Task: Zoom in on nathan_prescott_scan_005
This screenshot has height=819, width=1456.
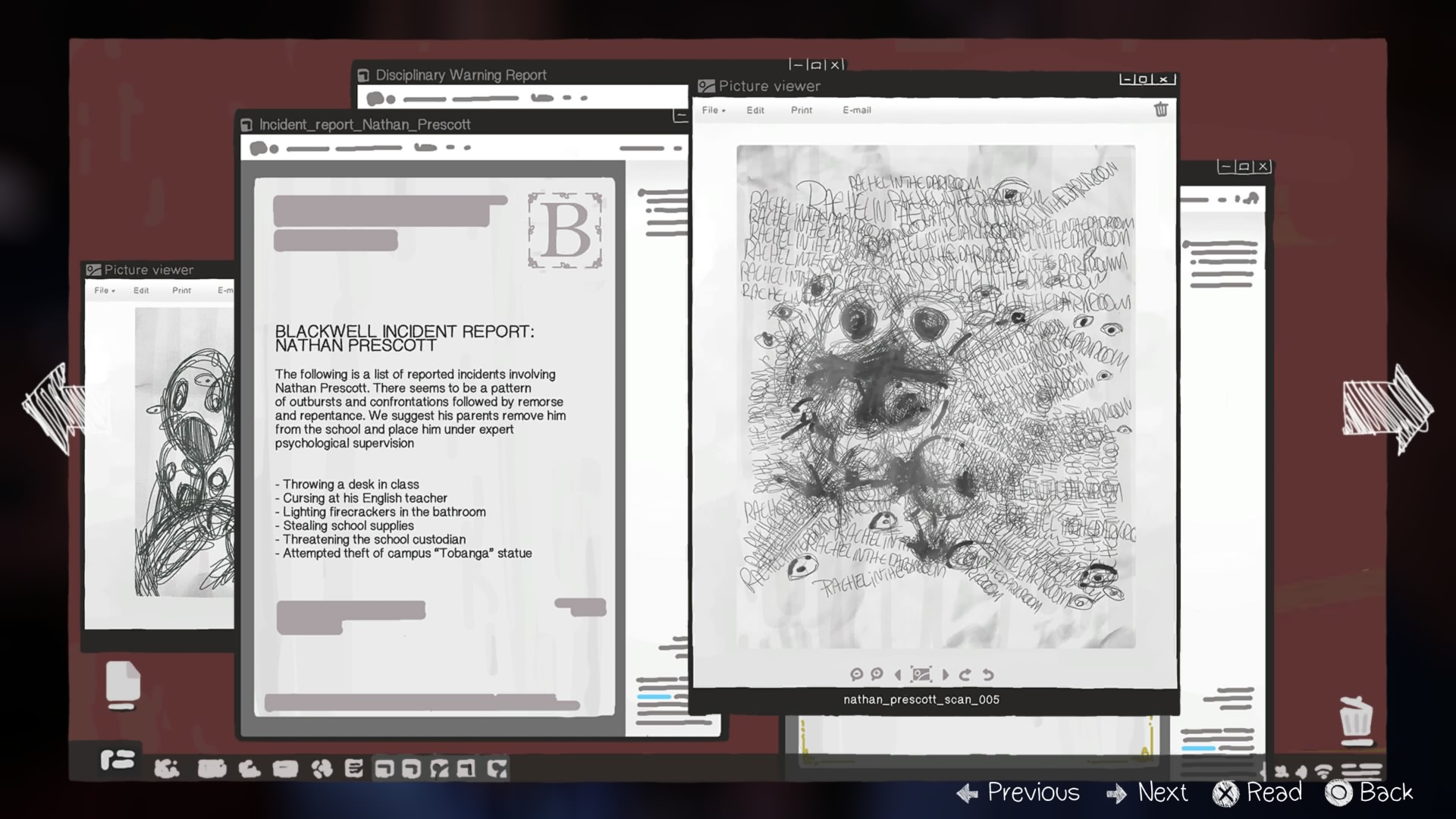Action: tap(877, 674)
